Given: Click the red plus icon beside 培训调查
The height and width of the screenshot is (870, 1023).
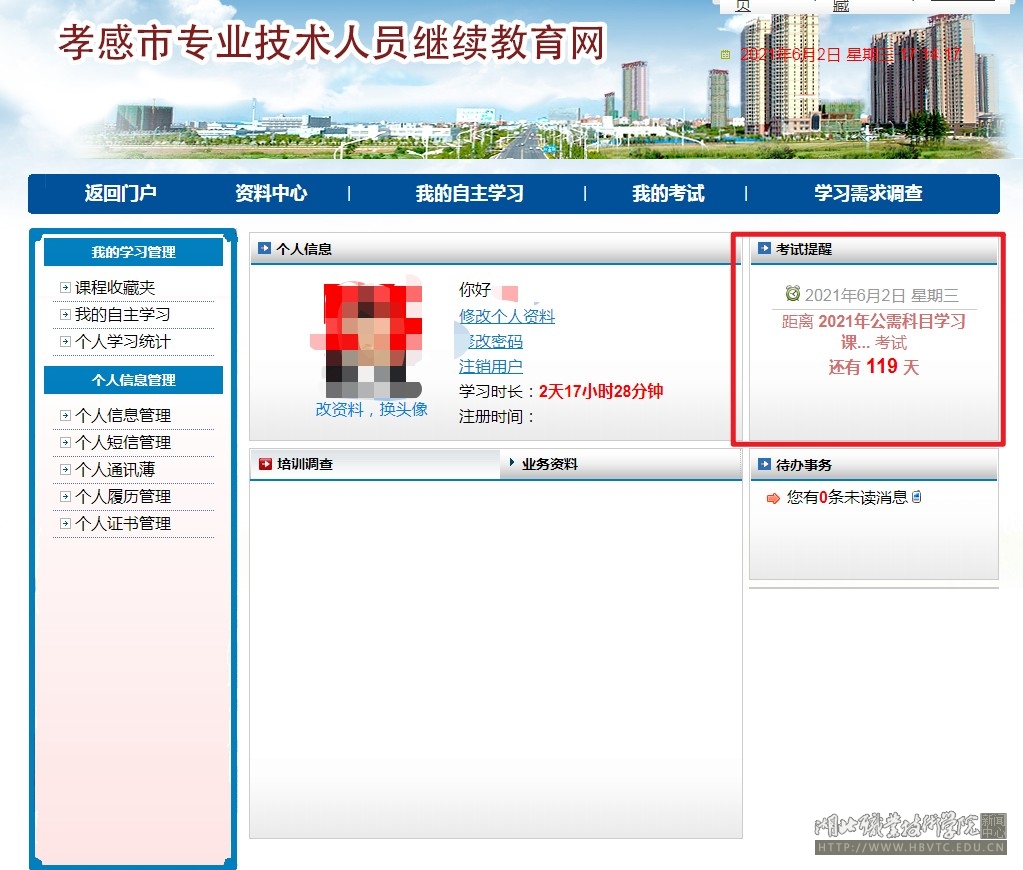Looking at the screenshot, I should click(x=265, y=464).
